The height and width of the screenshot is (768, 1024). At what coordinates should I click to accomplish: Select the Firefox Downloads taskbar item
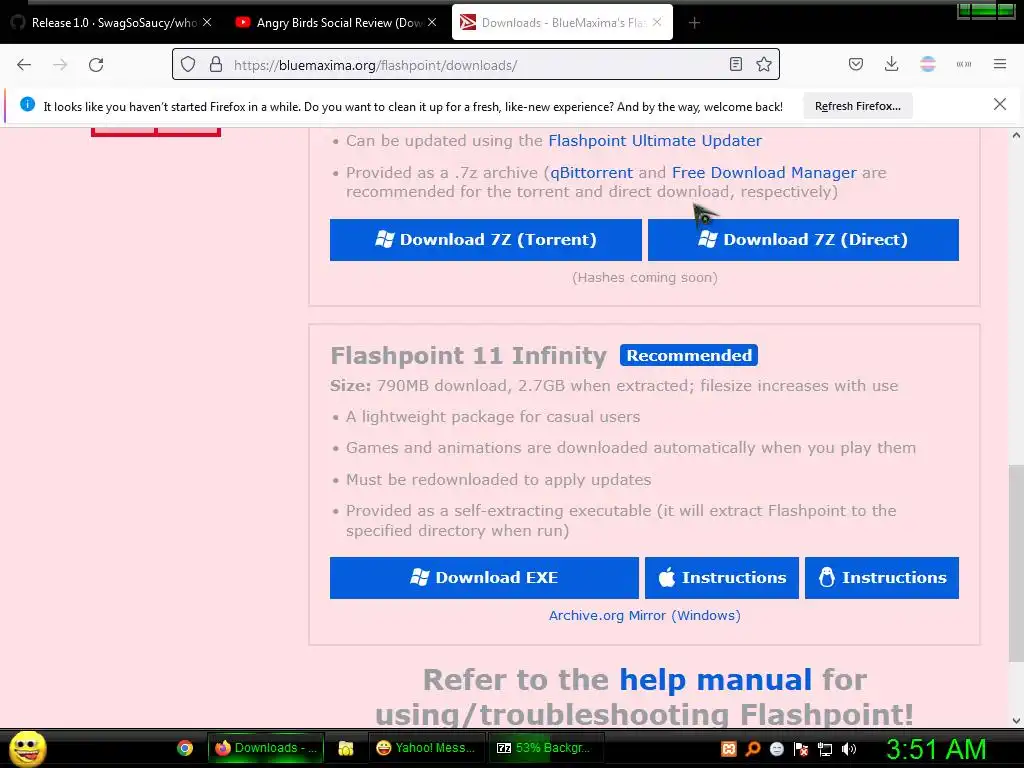[266, 748]
